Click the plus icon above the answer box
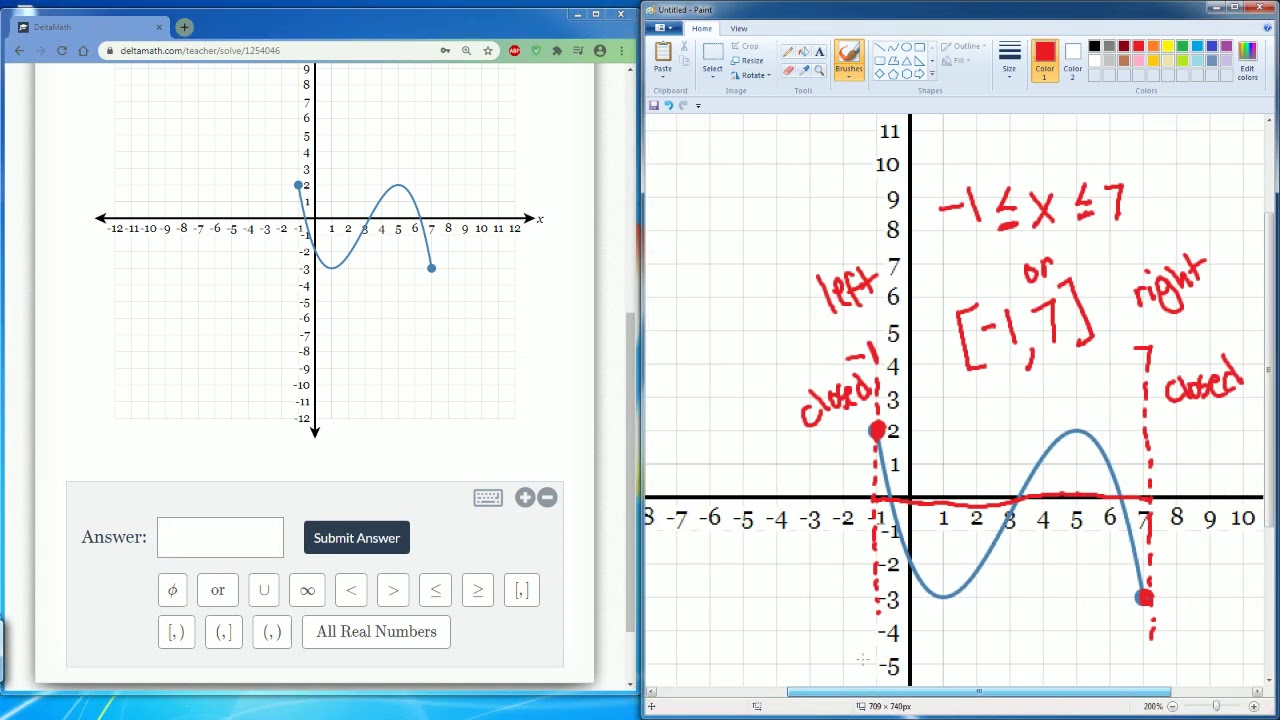The width and height of the screenshot is (1280, 720). click(x=525, y=497)
